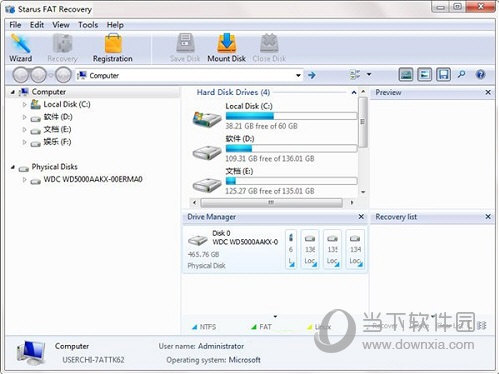Open the View menu
This screenshot has width=499, height=374.
[x=61, y=25]
